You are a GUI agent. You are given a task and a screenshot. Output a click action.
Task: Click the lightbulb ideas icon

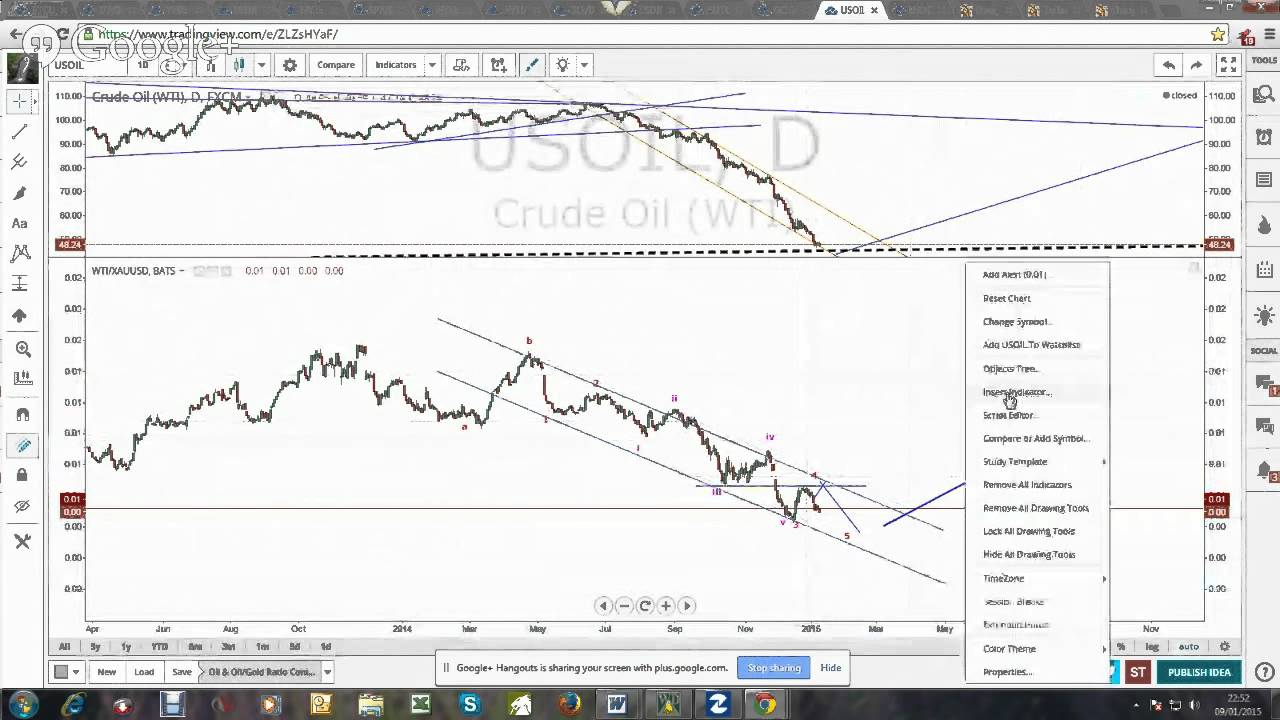(563, 65)
